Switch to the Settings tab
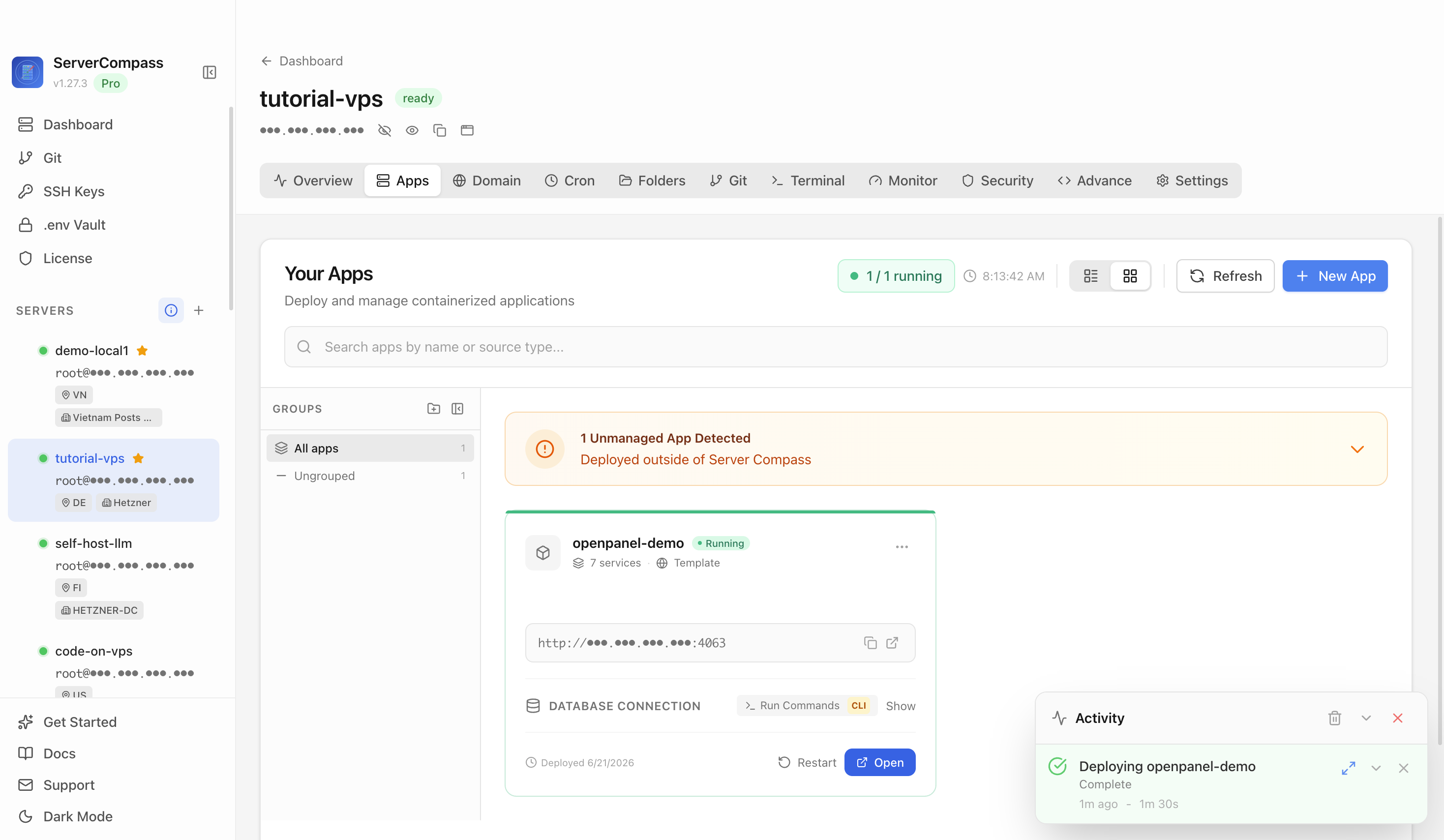 tap(1193, 180)
